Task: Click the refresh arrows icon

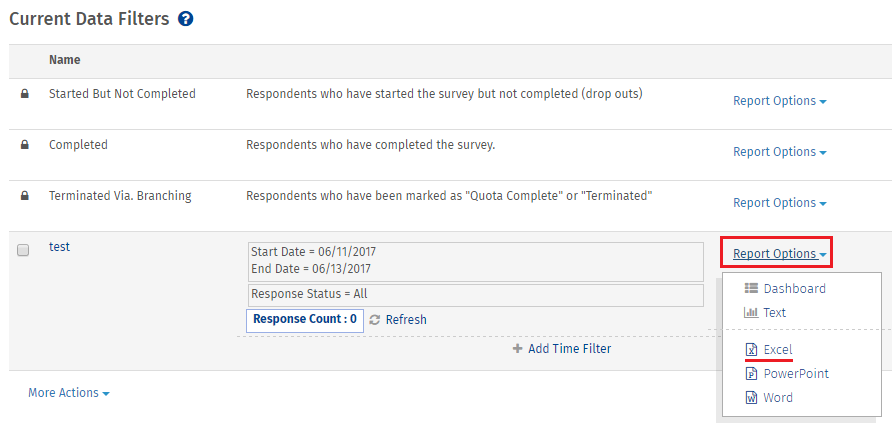Action: [x=374, y=320]
